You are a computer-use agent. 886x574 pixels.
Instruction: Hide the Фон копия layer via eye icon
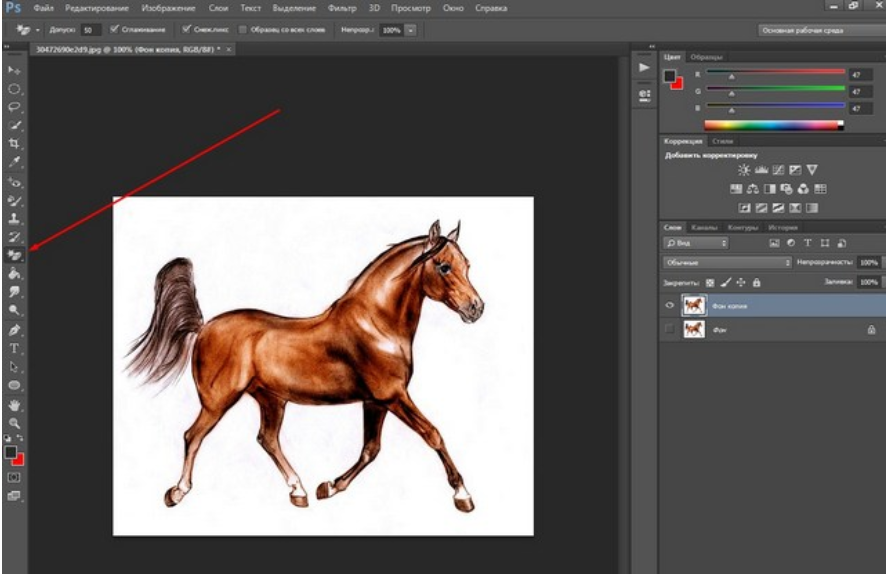coord(670,304)
